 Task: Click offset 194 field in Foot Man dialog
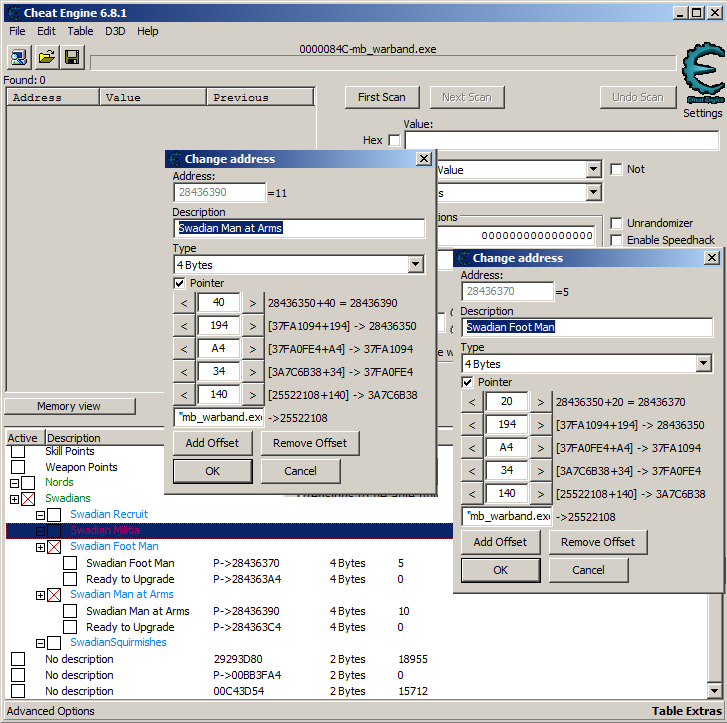(506, 424)
